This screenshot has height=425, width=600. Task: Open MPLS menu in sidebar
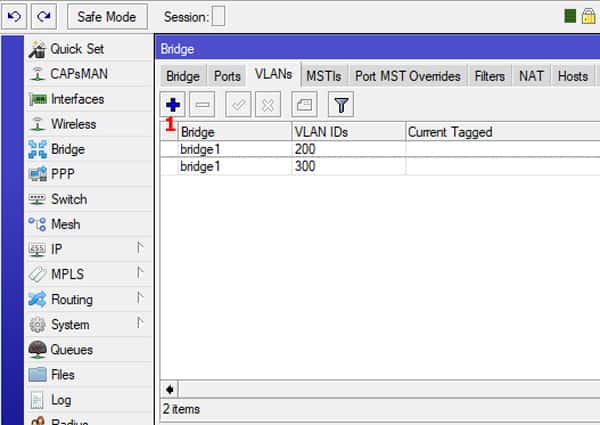click(89, 274)
